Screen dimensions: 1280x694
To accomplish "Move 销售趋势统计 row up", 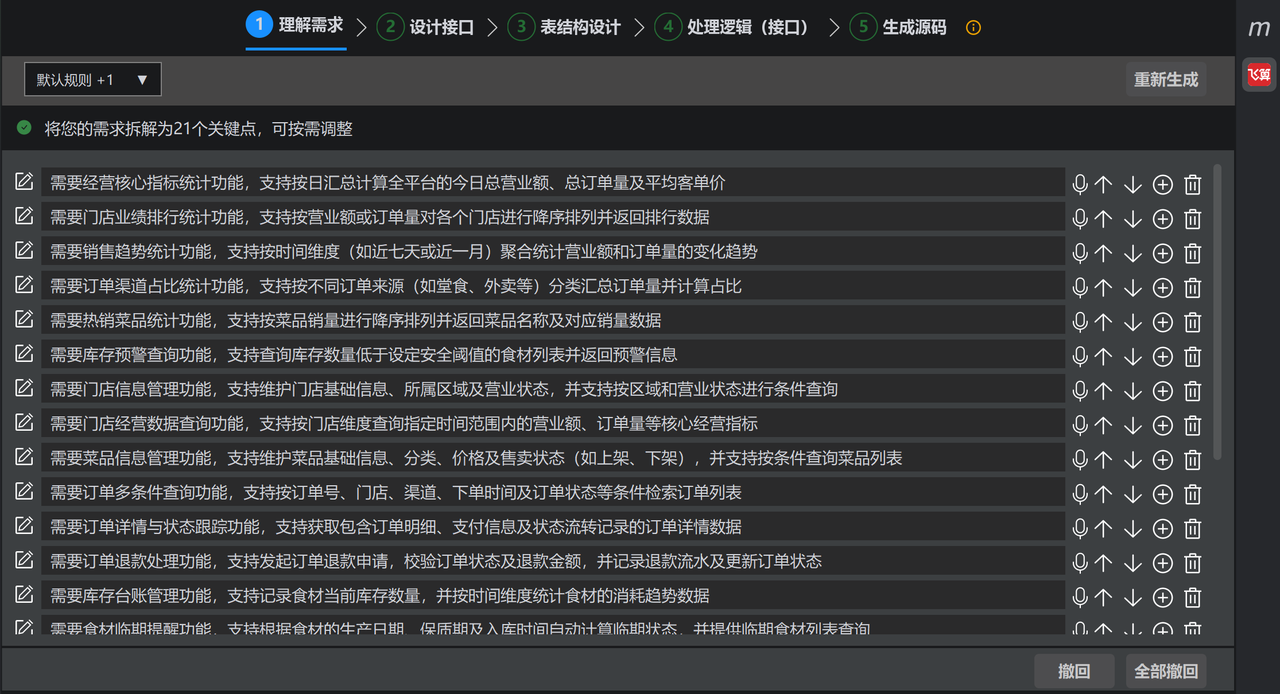I will (1103, 253).
